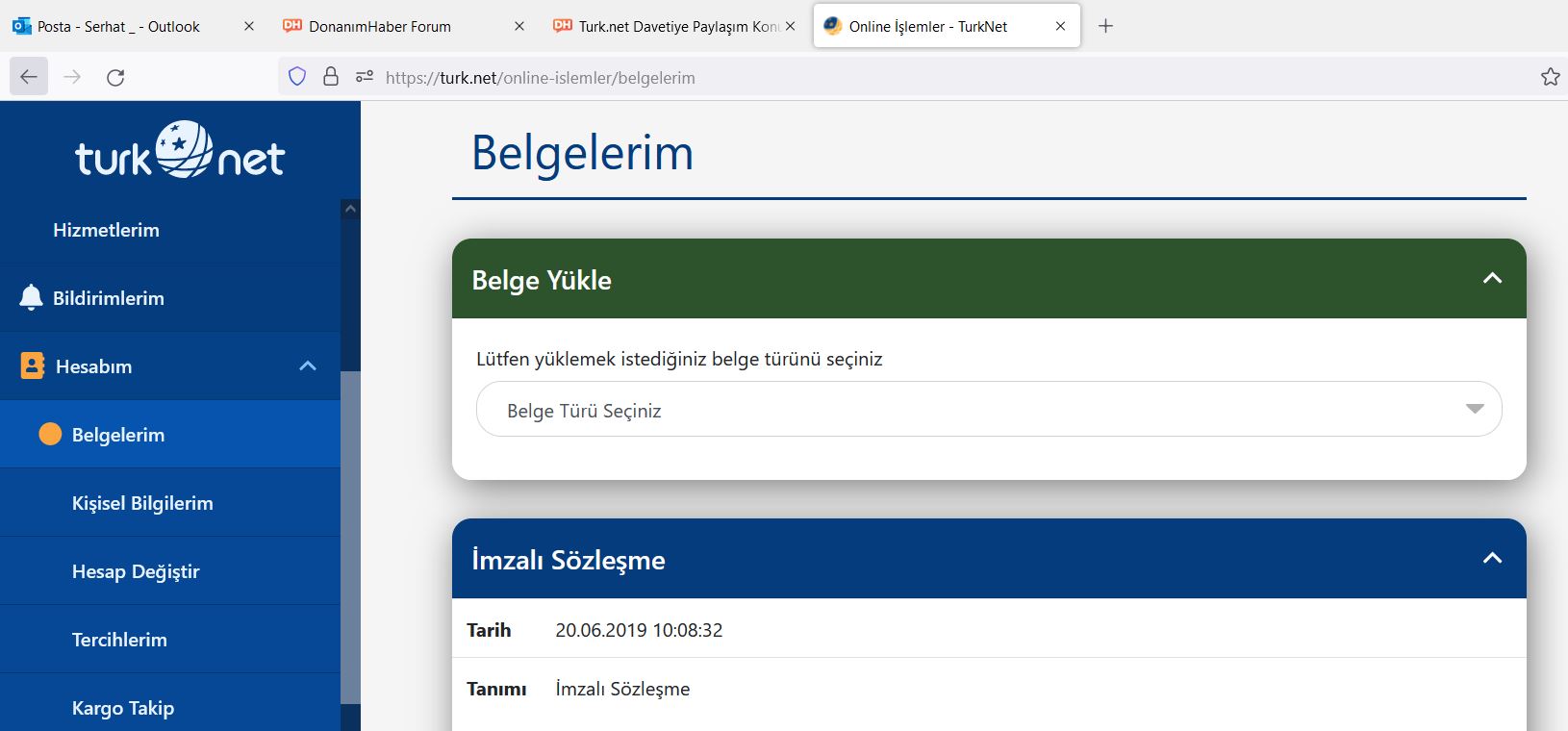
Task: Switch to the Turk.net Davetiye Paylaşım tab
Action: tap(669, 26)
